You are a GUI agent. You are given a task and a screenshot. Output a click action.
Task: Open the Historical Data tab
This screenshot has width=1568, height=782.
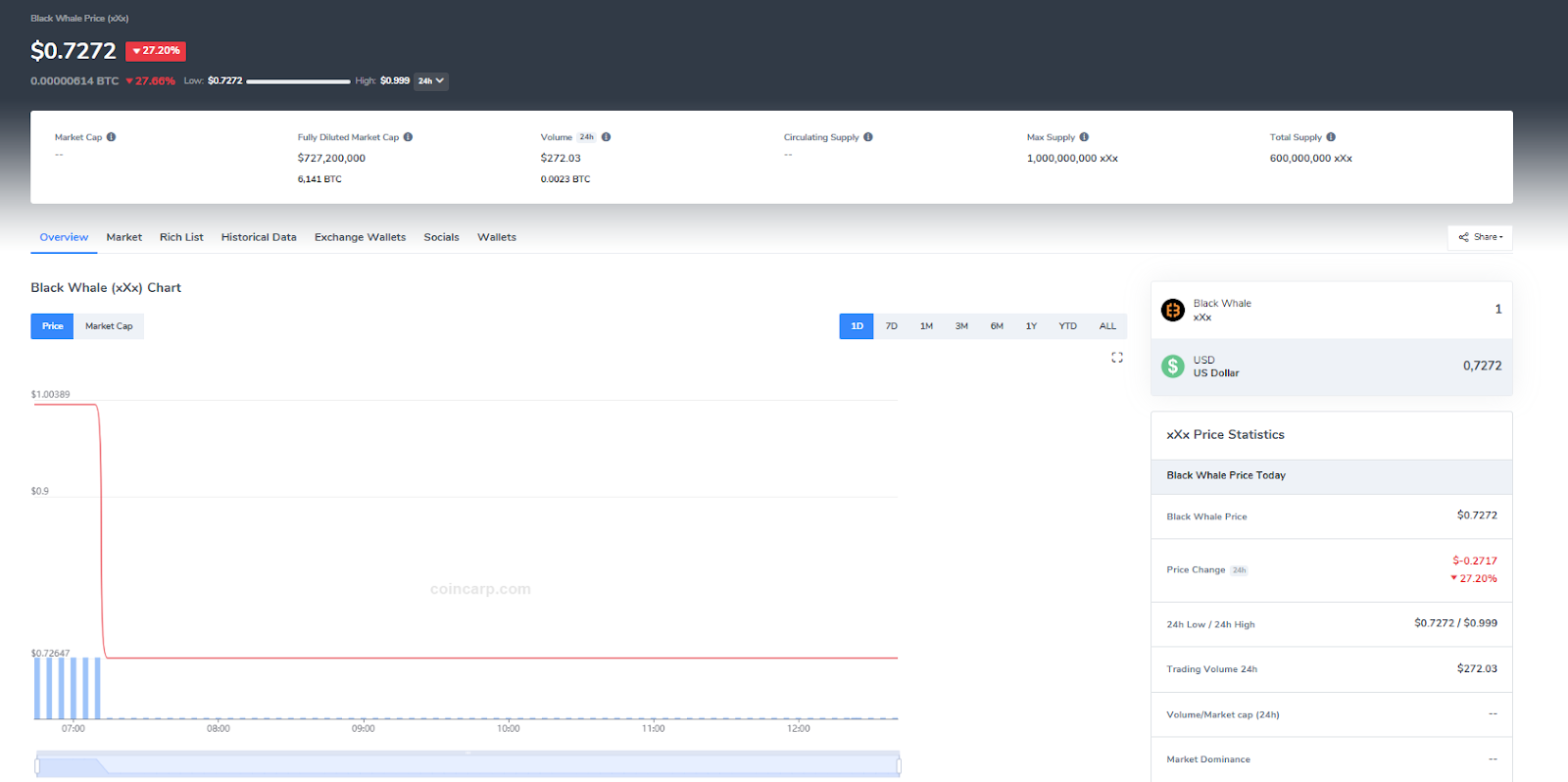tap(259, 237)
